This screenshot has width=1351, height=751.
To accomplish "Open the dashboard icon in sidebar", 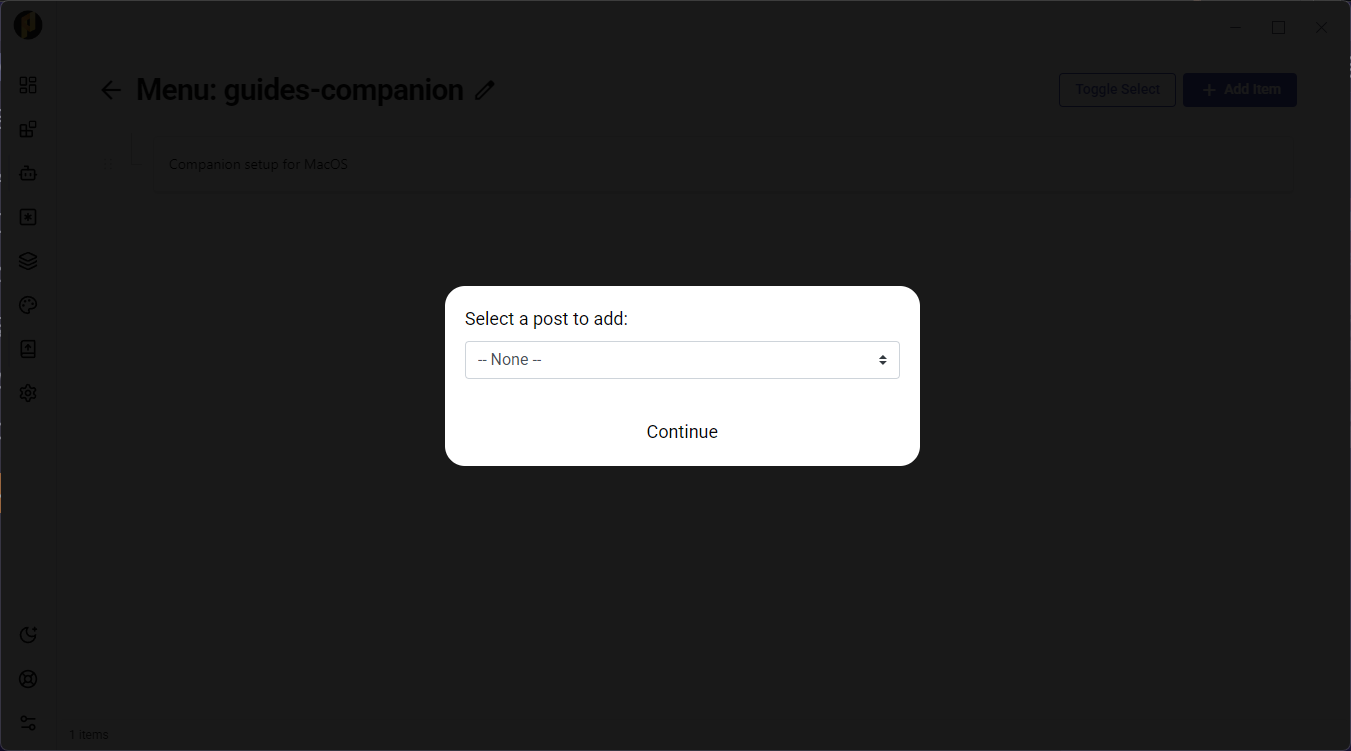I will coord(28,85).
